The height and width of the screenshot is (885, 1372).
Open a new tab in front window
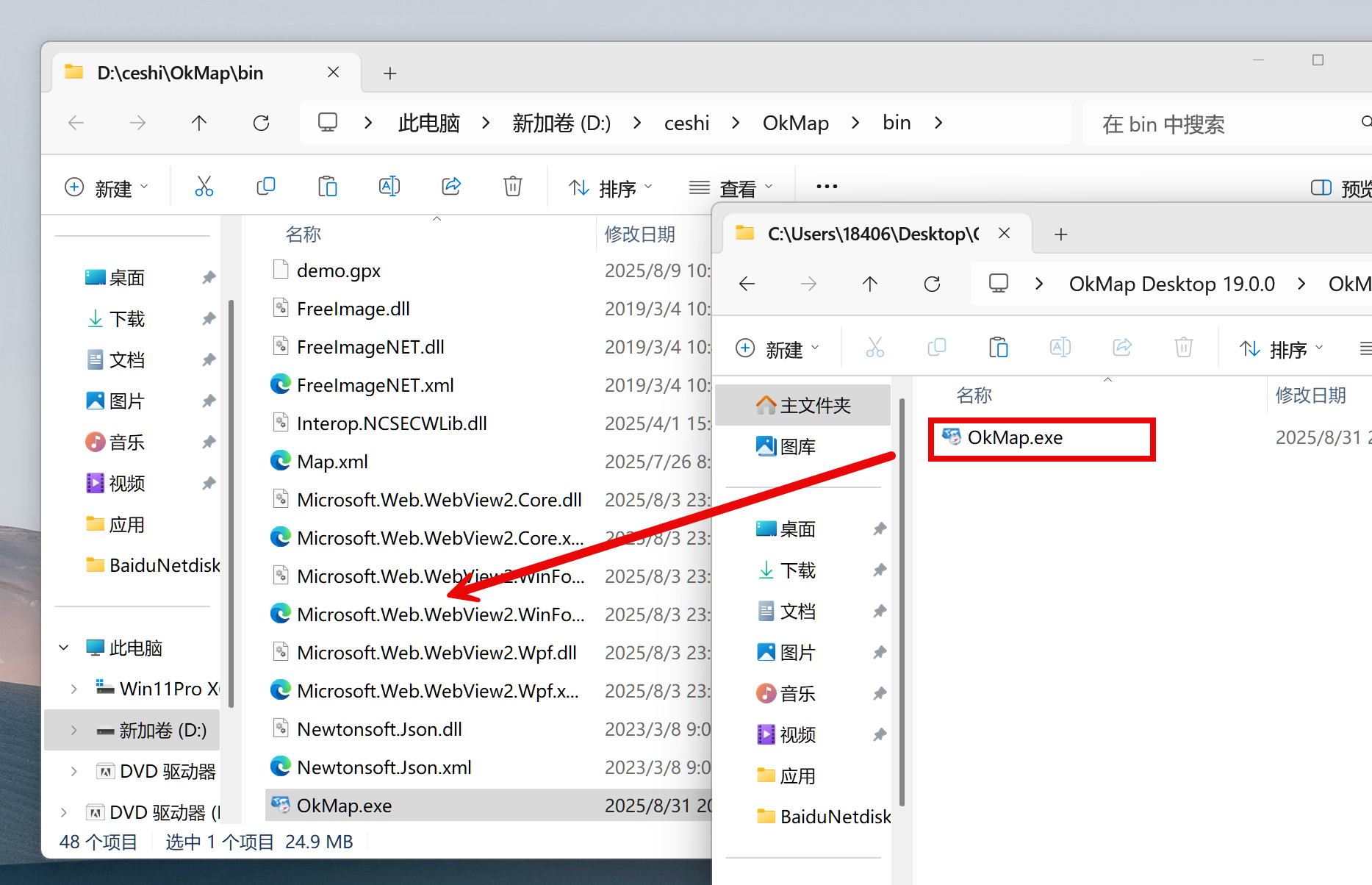[x=1060, y=234]
